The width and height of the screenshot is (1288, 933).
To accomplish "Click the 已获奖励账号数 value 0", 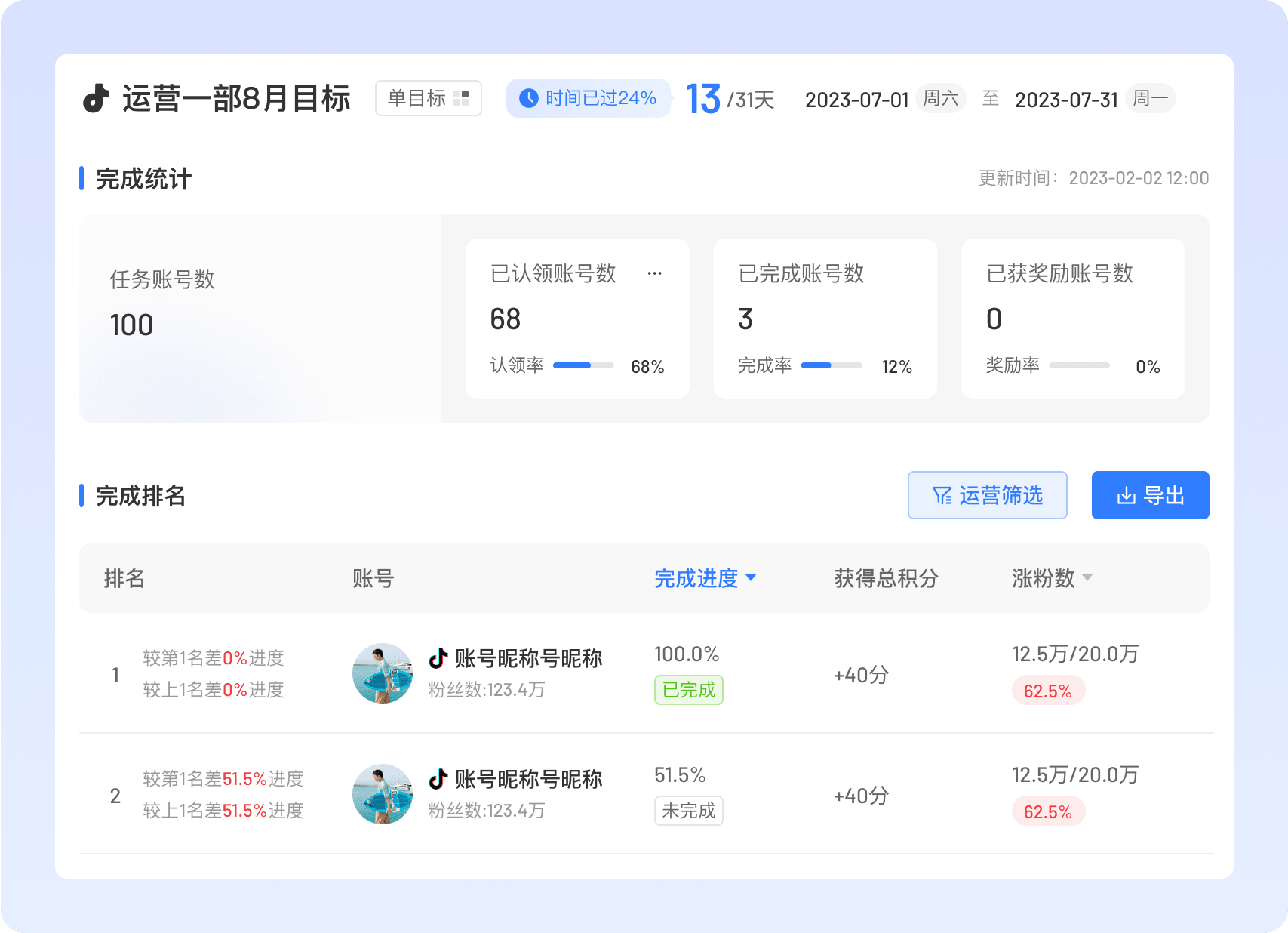I will point(994,319).
